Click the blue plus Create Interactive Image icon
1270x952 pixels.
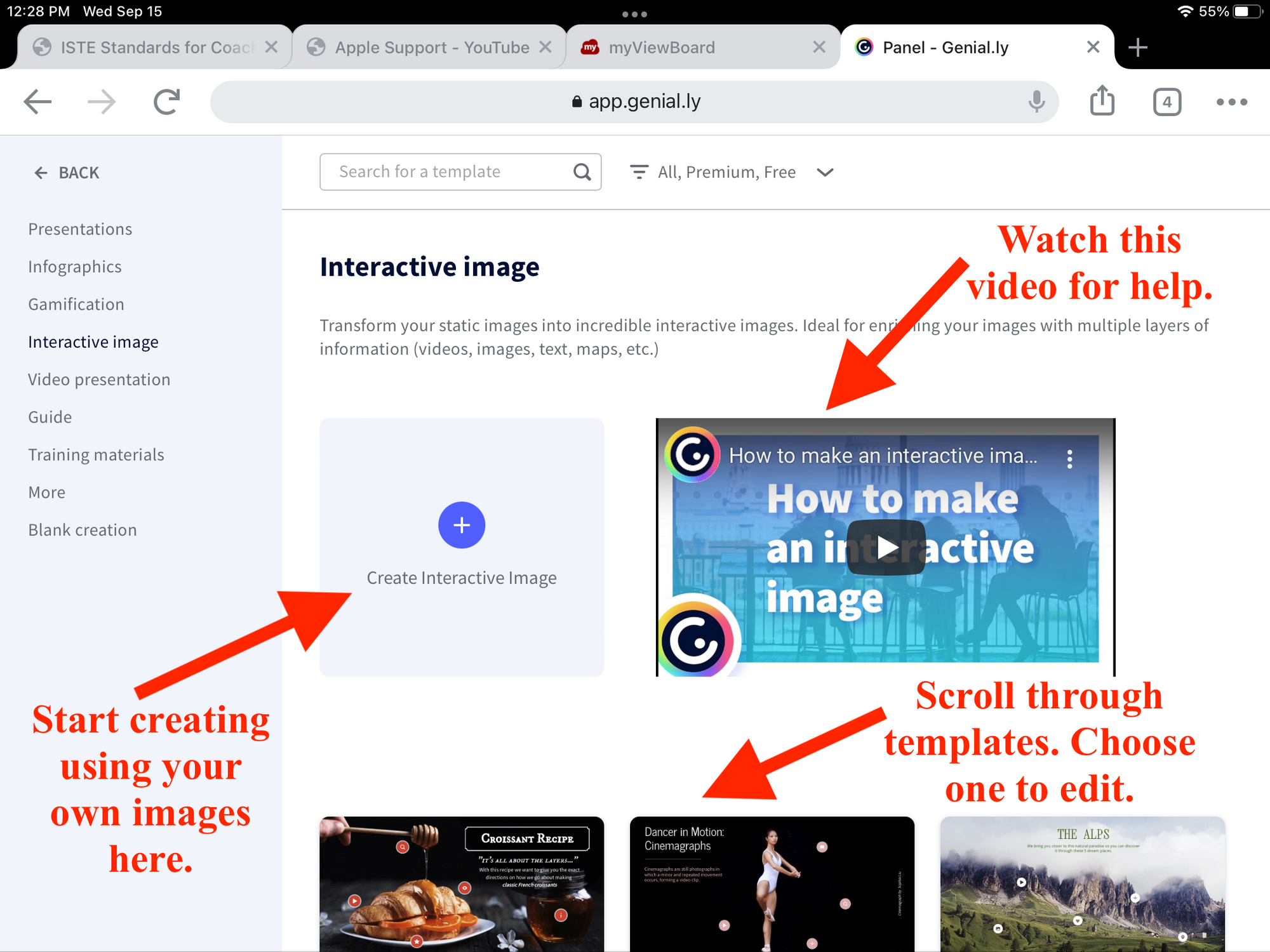click(x=462, y=525)
